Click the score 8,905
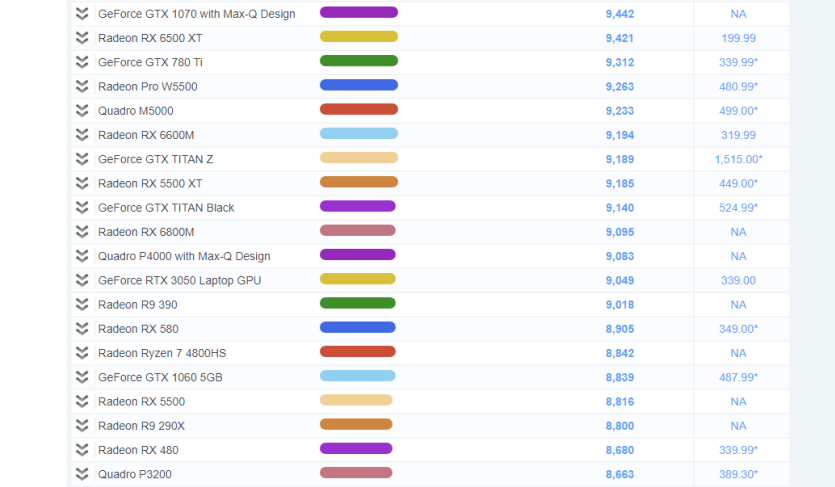Viewport: 835px width, 487px height. pyautogui.click(x=620, y=328)
